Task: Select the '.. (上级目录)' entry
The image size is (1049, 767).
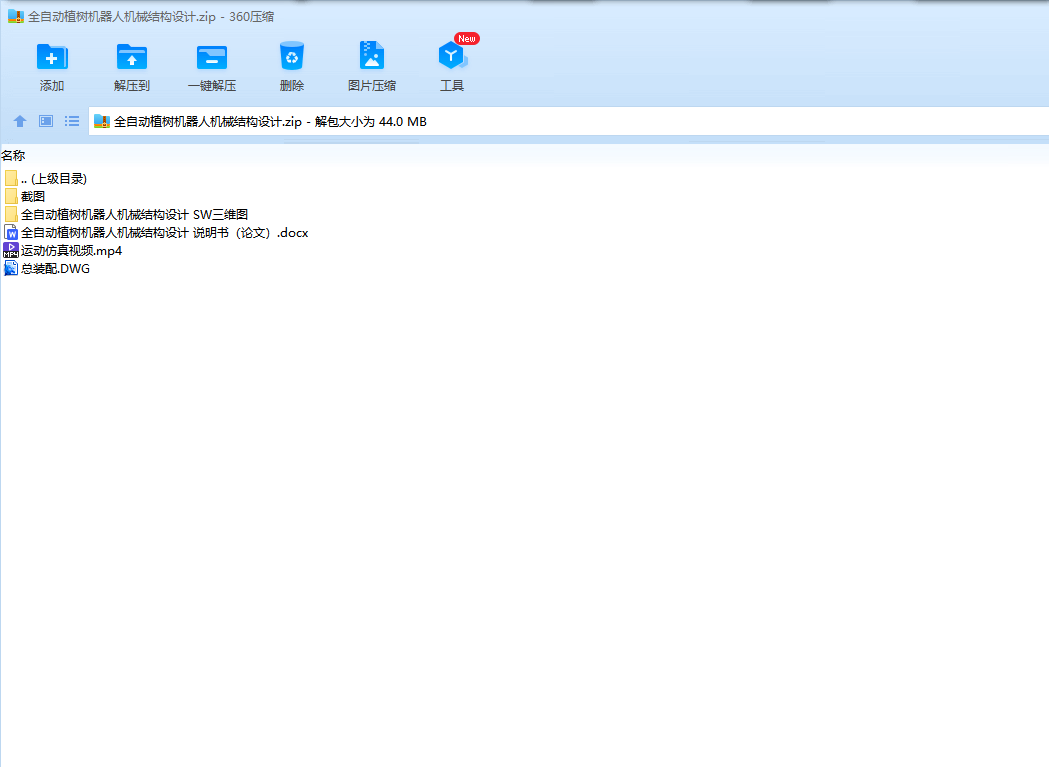Action: (54, 179)
